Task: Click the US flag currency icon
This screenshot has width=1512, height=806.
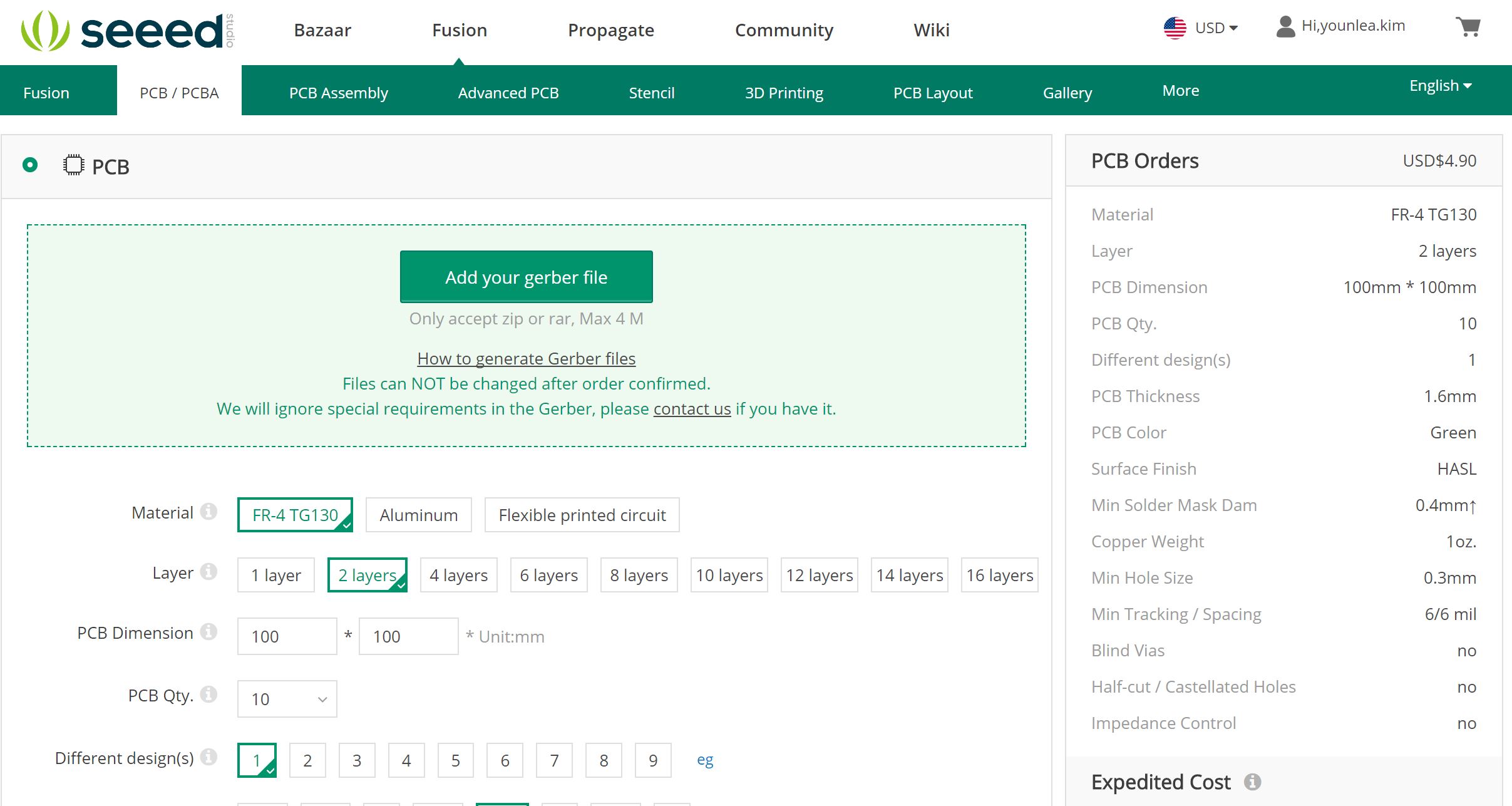Action: tap(1175, 28)
